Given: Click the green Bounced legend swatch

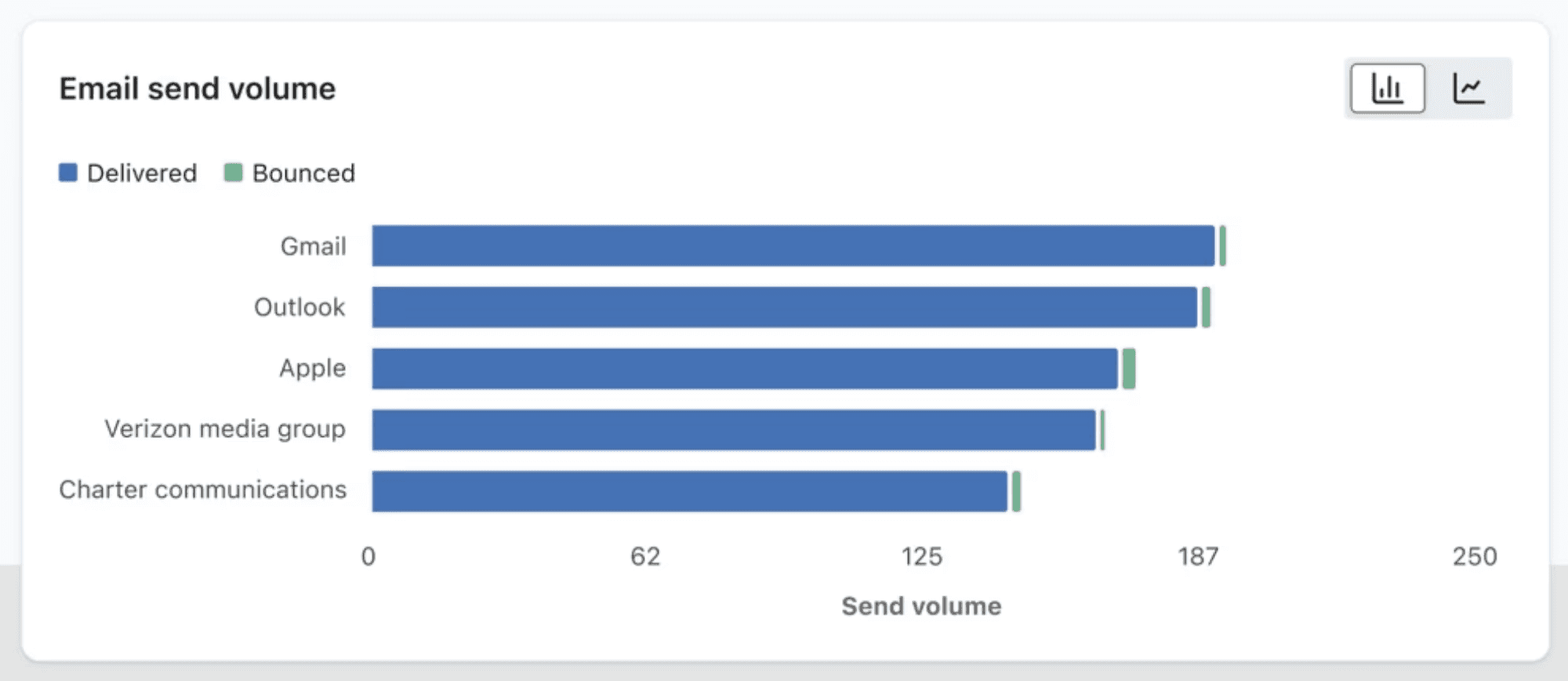Looking at the screenshot, I should [x=233, y=173].
